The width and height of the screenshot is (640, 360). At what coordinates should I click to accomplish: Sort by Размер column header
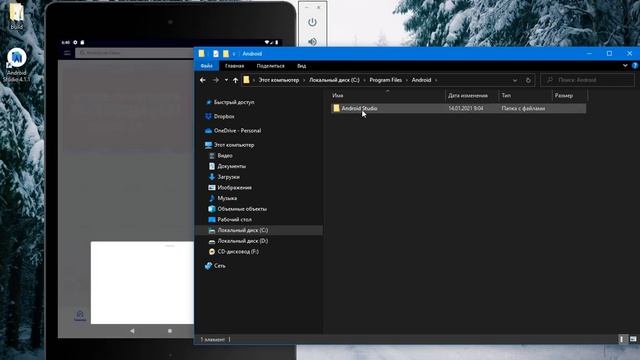click(570, 96)
